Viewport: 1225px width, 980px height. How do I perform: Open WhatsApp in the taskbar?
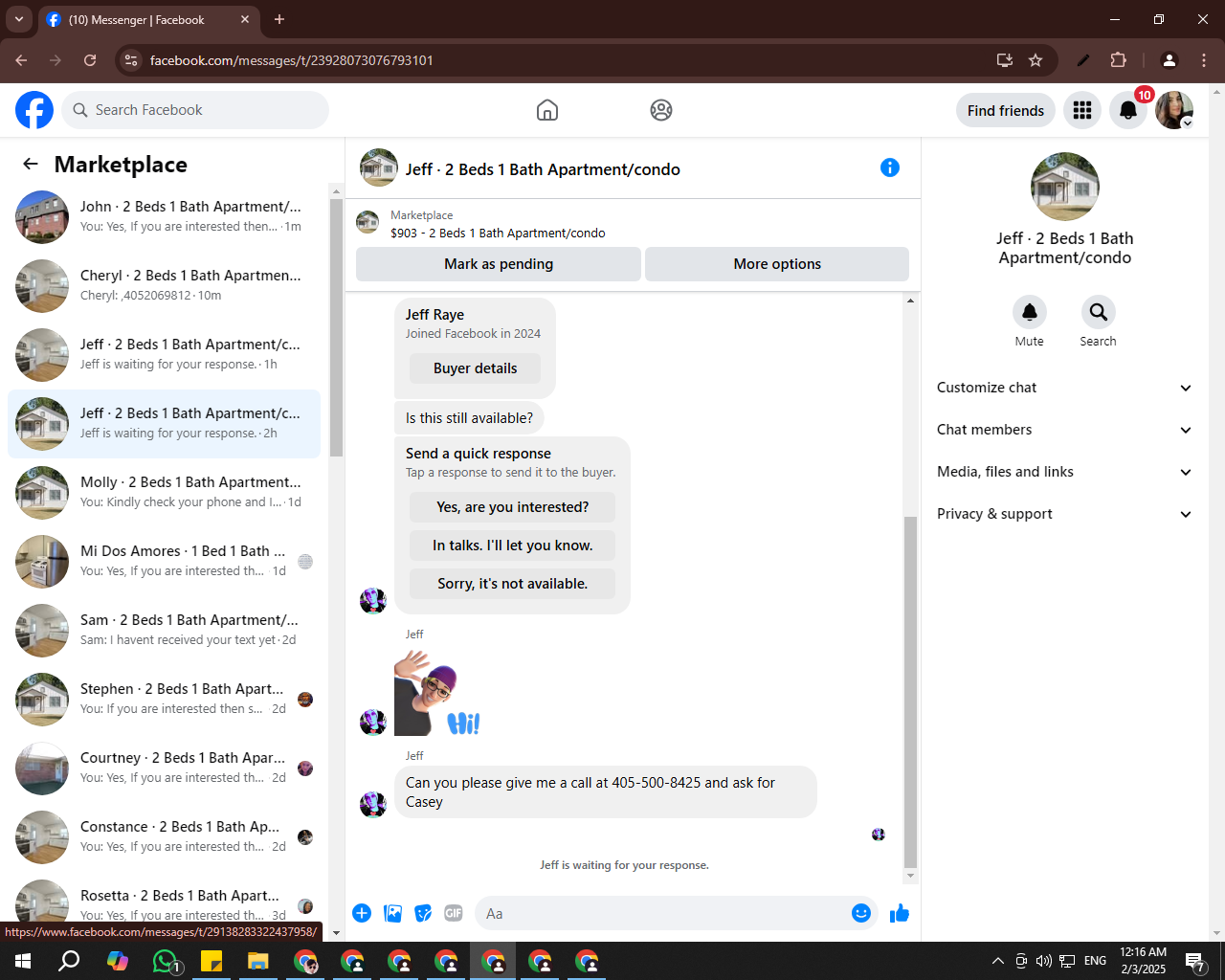[x=165, y=961]
